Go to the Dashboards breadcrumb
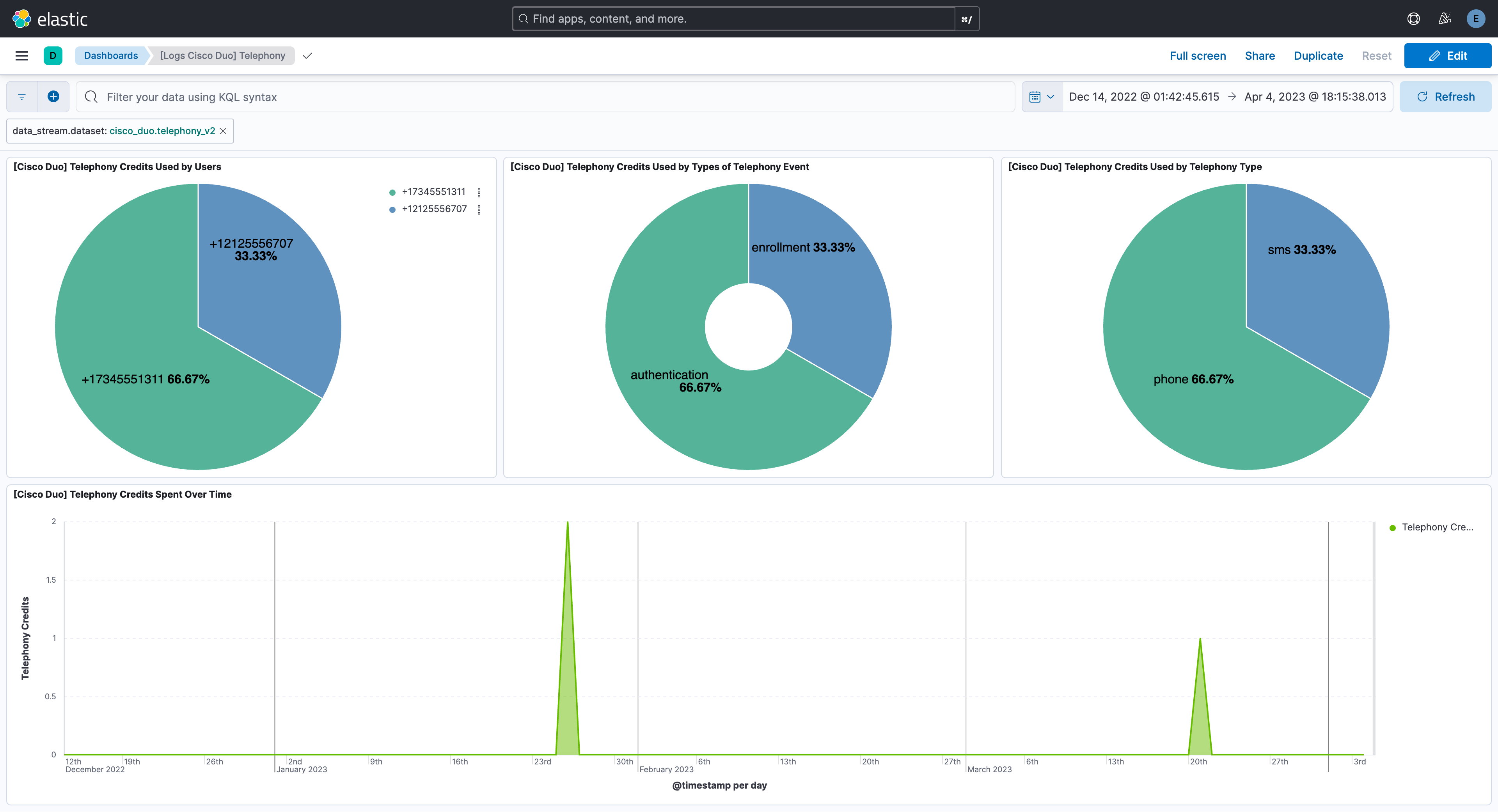Viewport: 1498px width, 812px height. (x=111, y=55)
